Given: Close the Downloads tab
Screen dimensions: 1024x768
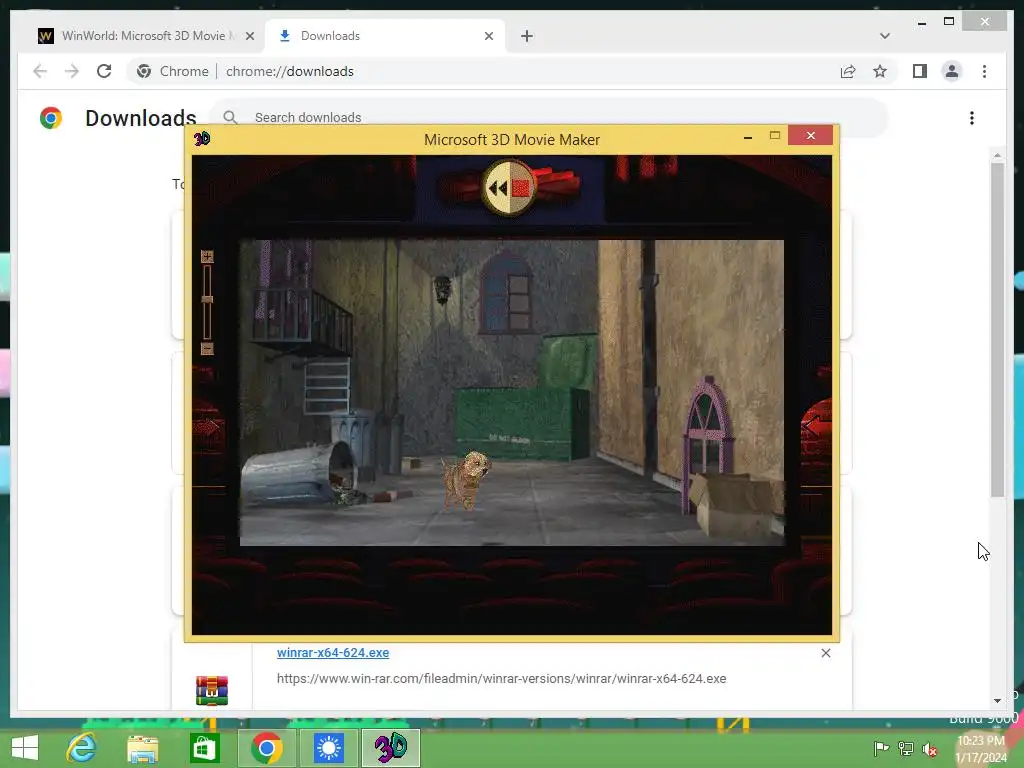Looking at the screenshot, I should [488, 36].
